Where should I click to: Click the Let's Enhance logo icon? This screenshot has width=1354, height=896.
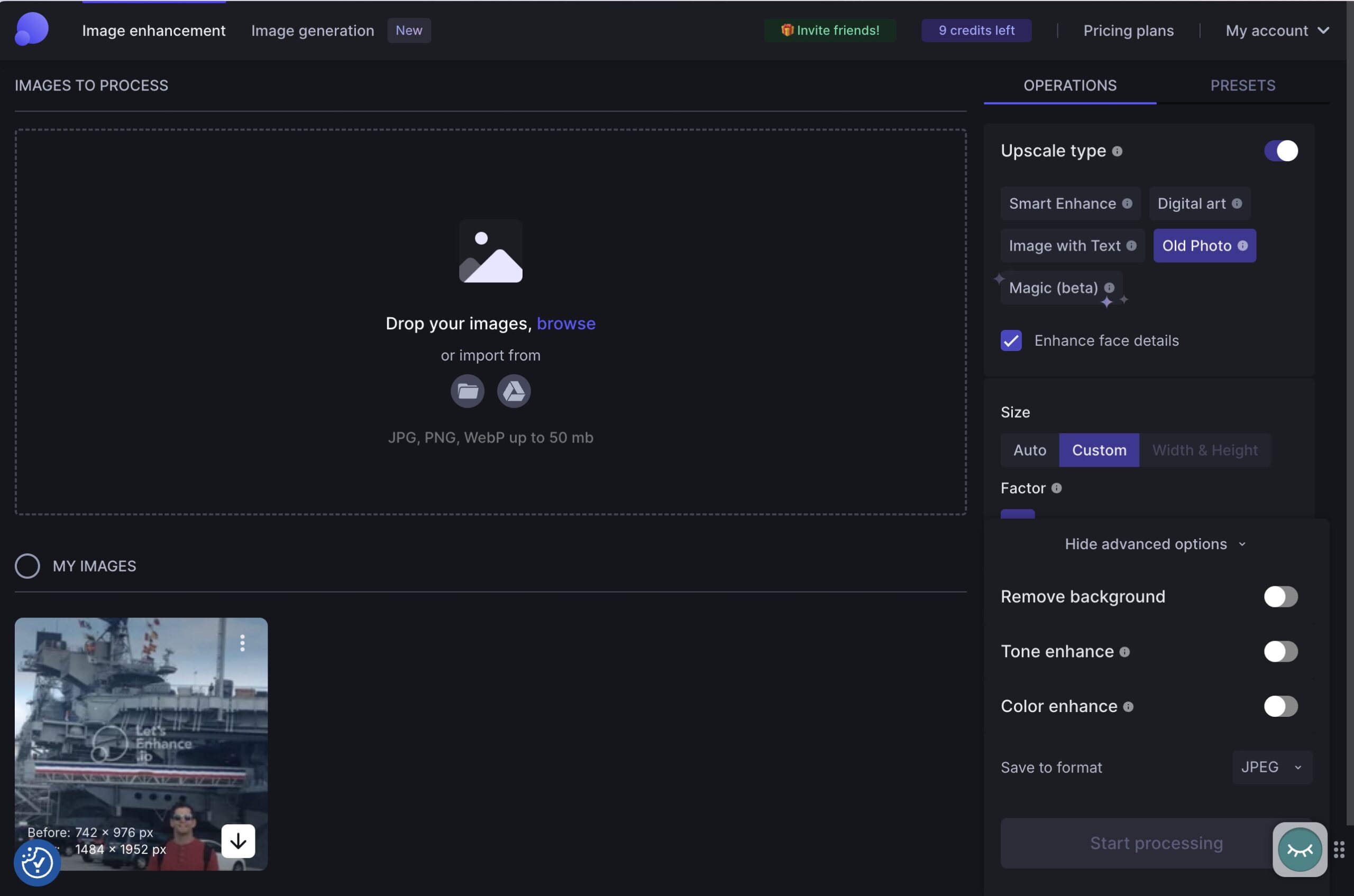coord(31,29)
